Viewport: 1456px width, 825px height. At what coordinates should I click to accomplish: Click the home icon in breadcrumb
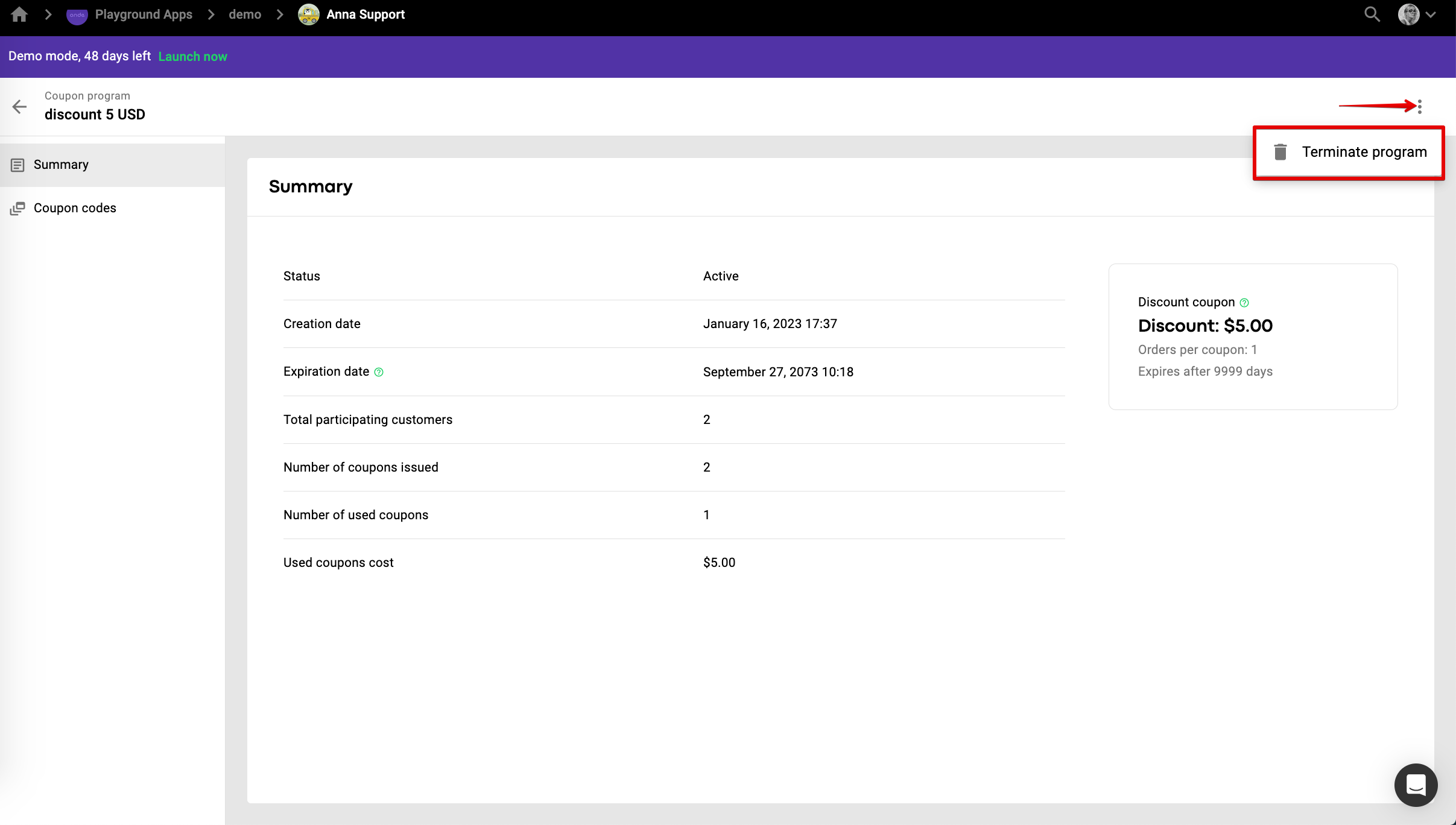click(x=19, y=14)
